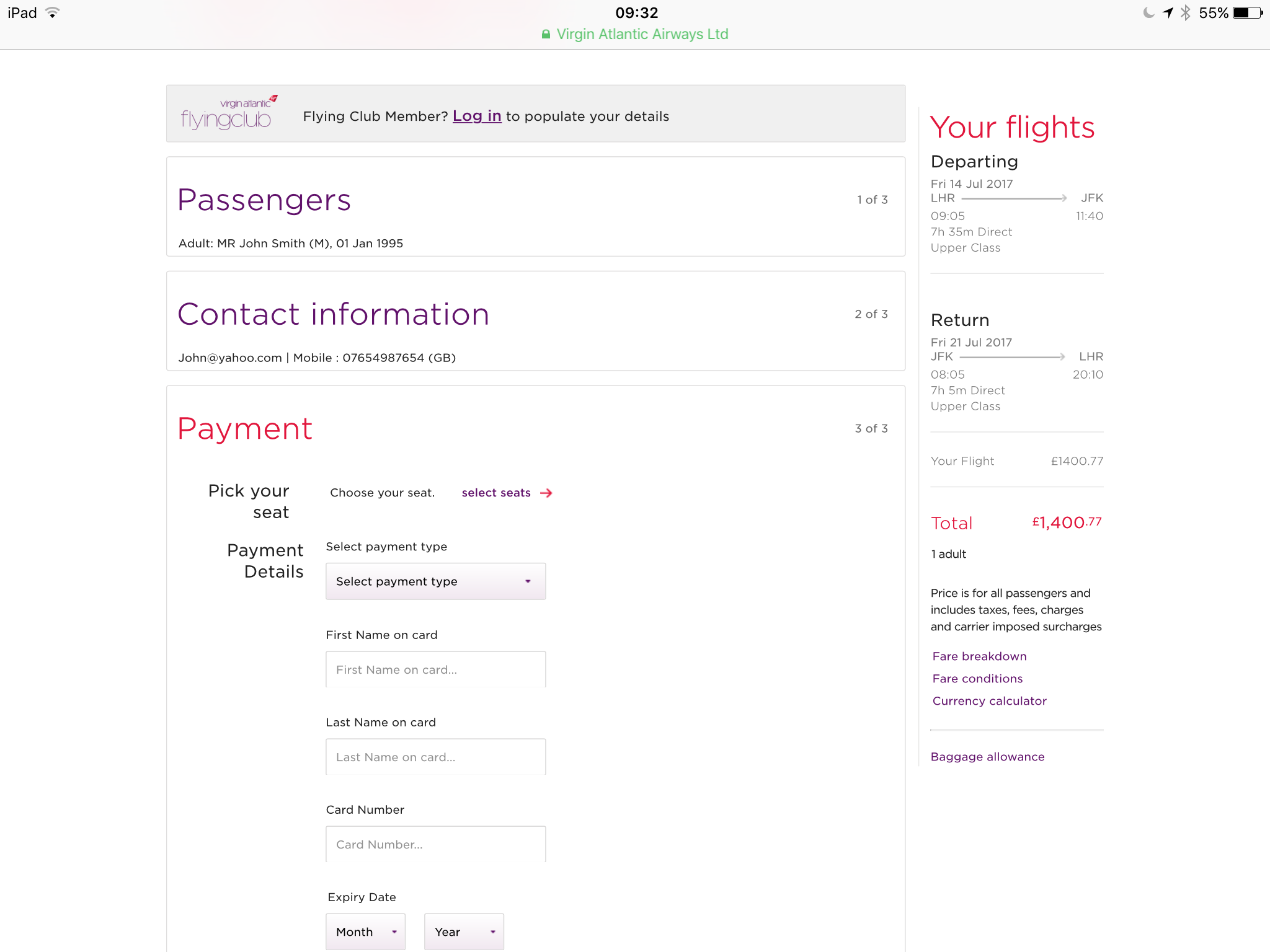This screenshot has height=952, width=1270.
Task: Tap the Bluetooth icon in status bar
Action: [1185, 13]
